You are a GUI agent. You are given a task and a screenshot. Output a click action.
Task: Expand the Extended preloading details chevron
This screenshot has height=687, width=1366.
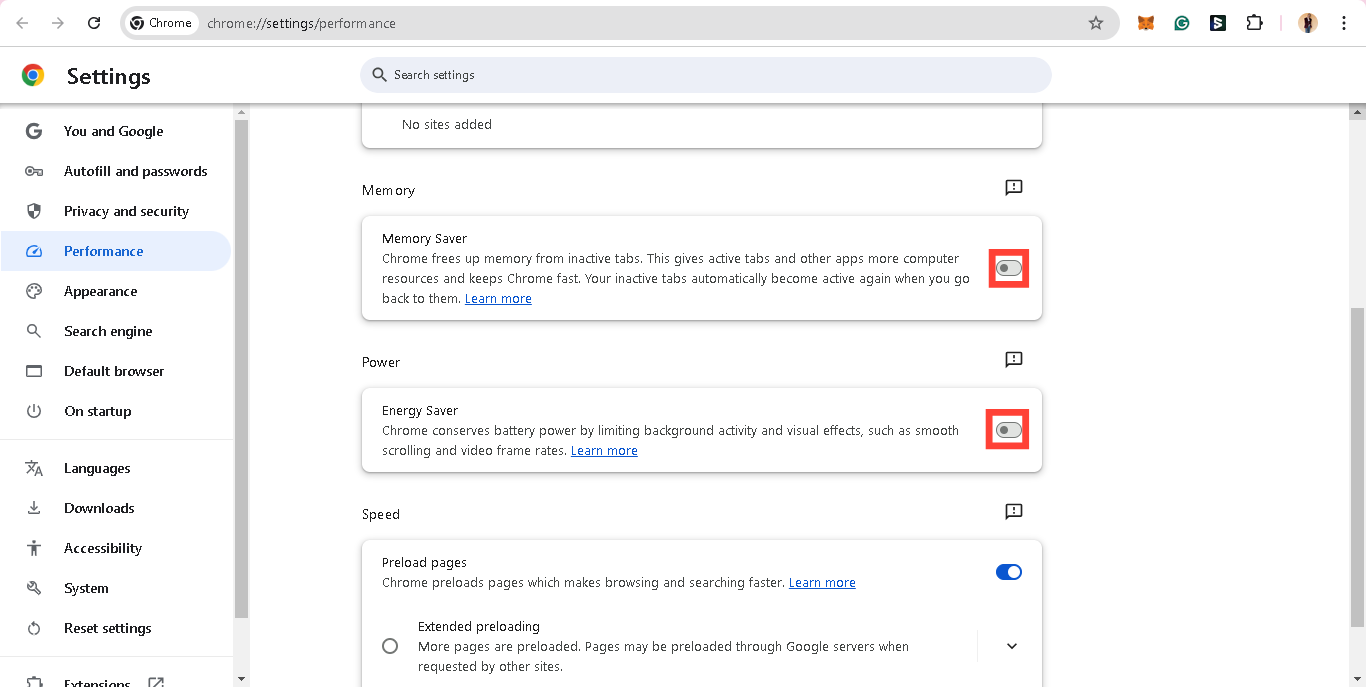[x=1012, y=646]
